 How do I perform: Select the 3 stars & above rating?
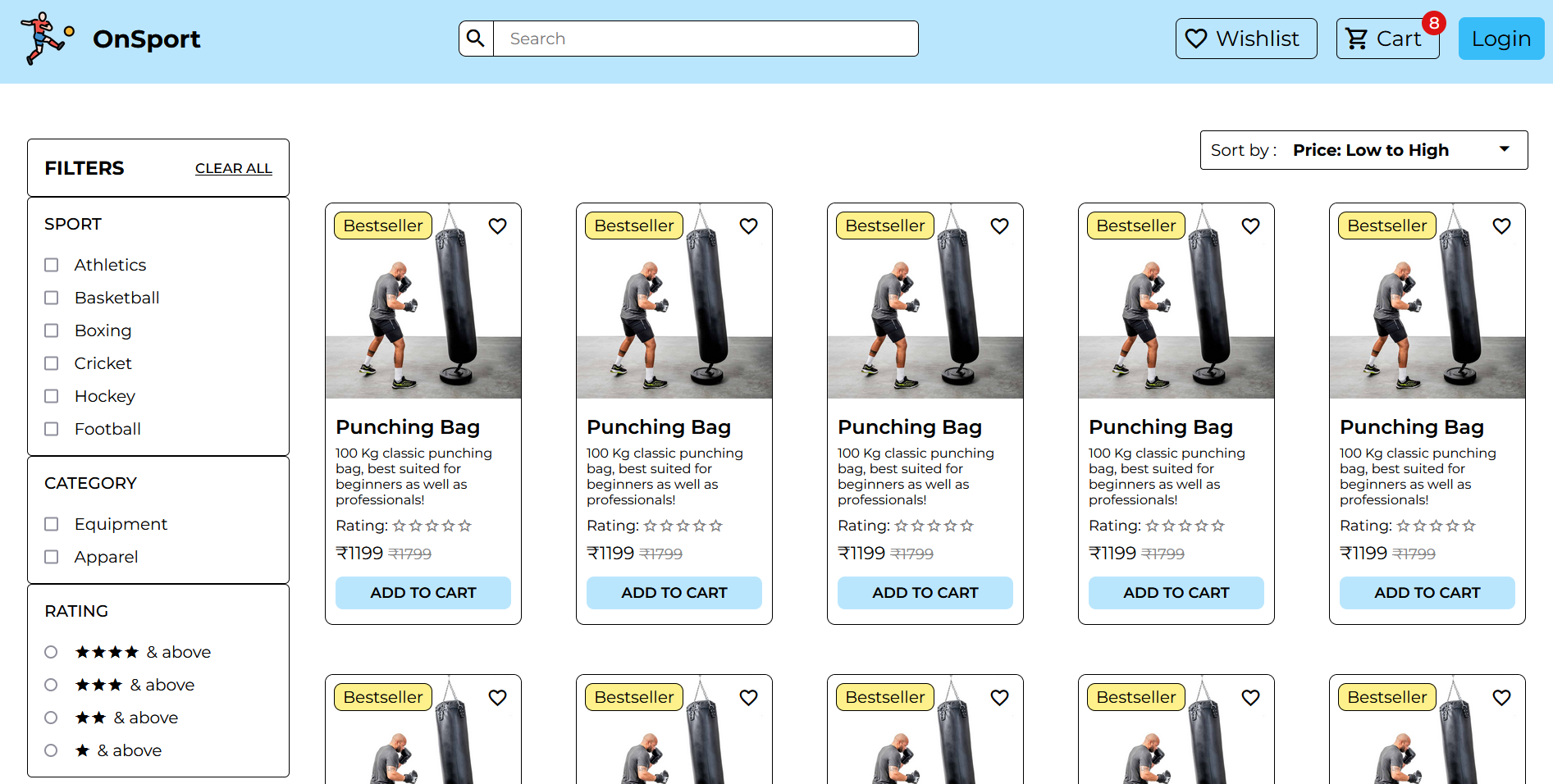point(51,685)
